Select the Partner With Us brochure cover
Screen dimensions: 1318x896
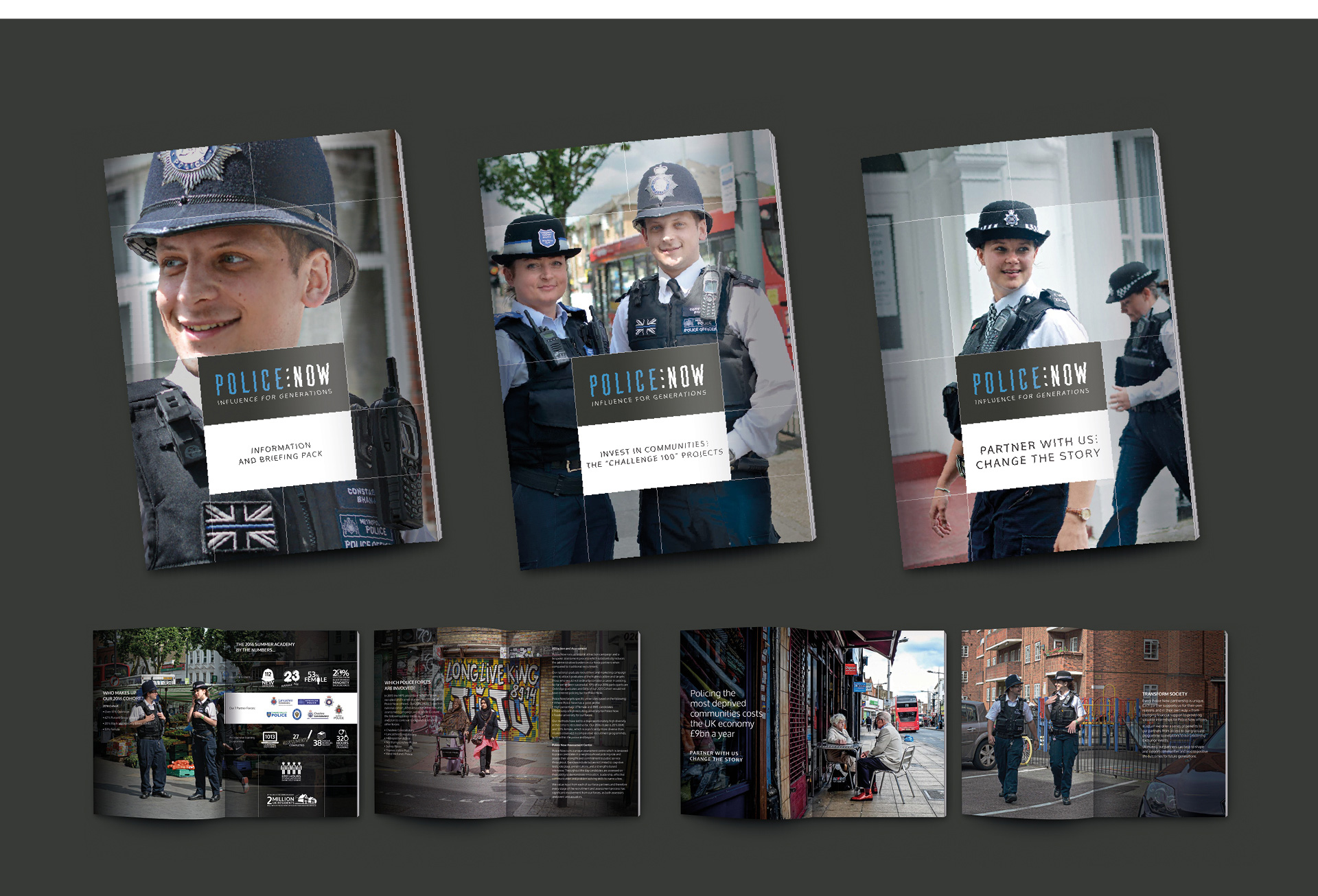pyautogui.click(x=1030, y=349)
